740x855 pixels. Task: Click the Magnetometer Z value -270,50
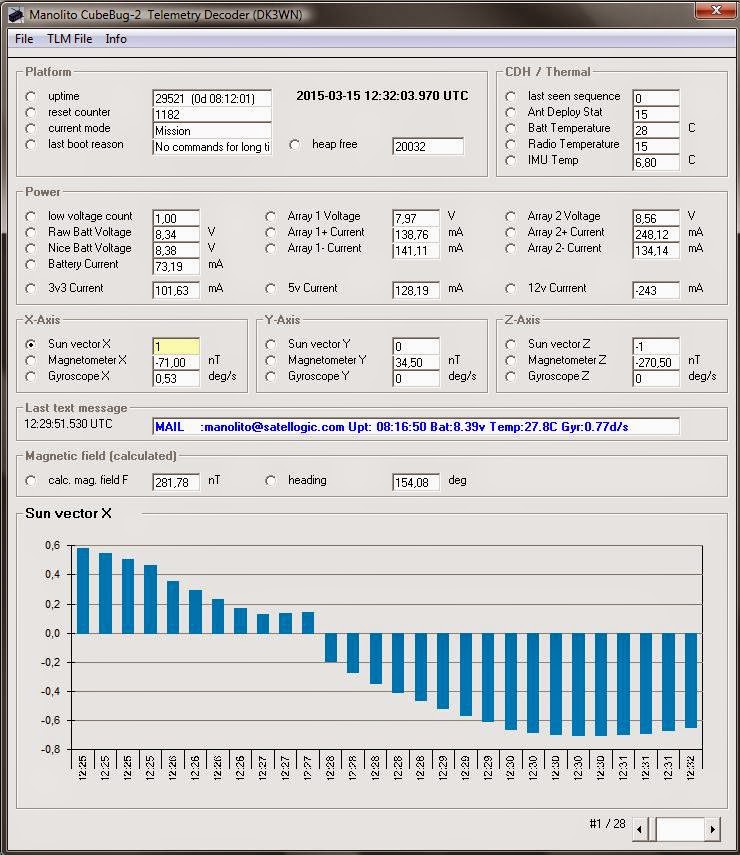[x=655, y=362]
